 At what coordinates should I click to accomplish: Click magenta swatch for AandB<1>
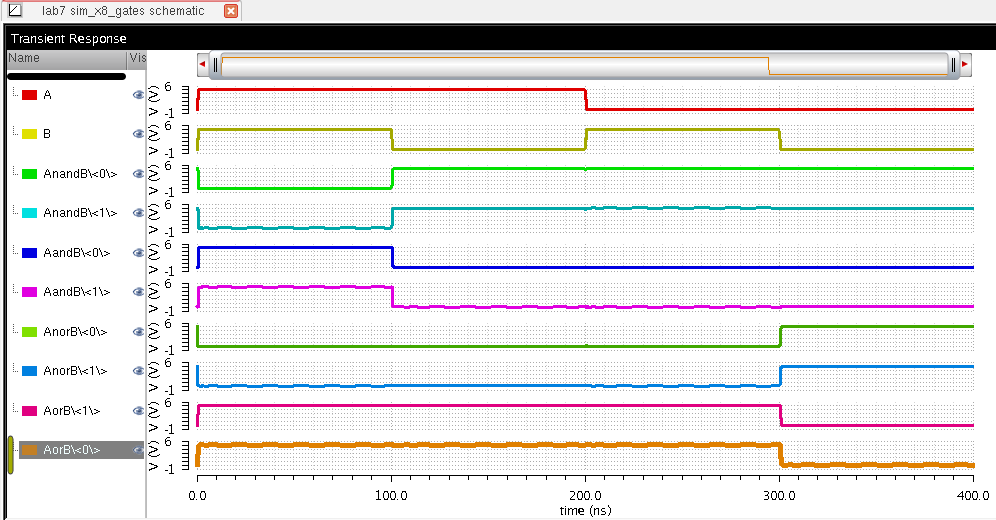click(x=29, y=292)
